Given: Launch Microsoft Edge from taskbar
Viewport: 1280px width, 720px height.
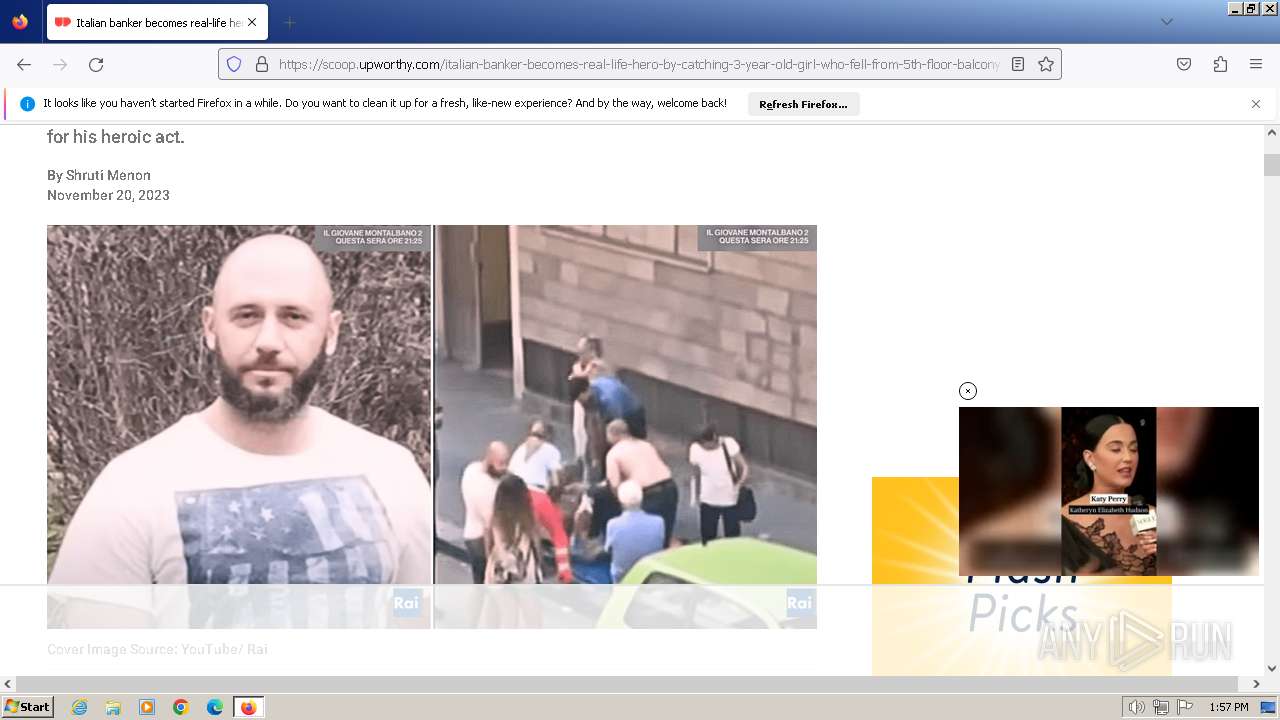Looking at the screenshot, I should [x=215, y=707].
